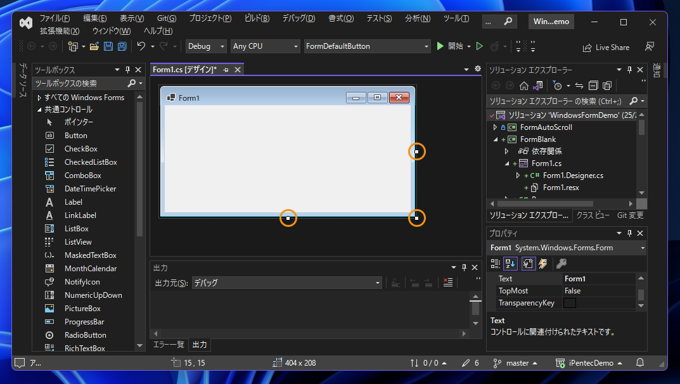Toggle the pin of Output panel
This screenshot has height=384, width=680.
pyautogui.click(x=464, y=268)
